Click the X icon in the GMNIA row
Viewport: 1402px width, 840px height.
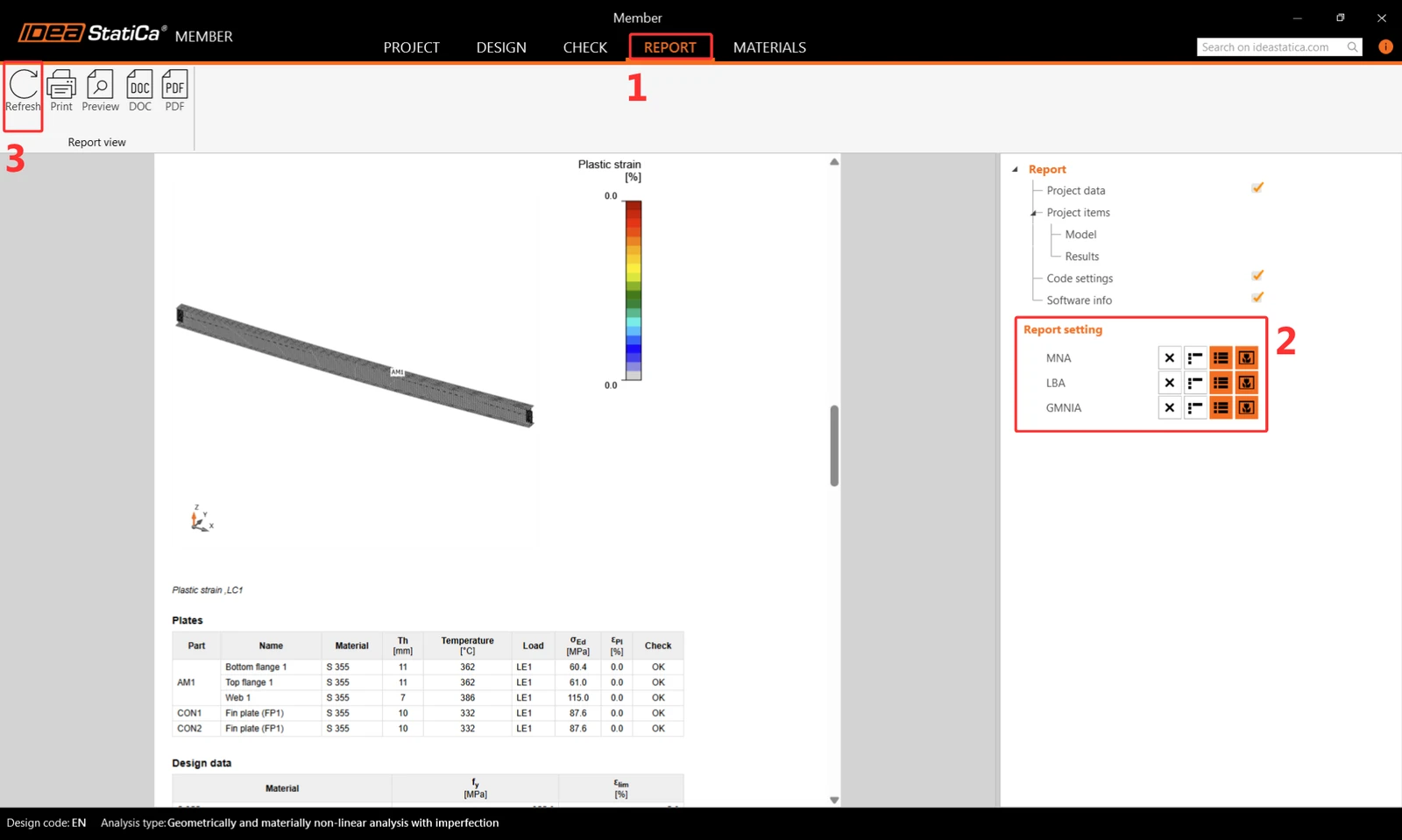click(1170, 407)
